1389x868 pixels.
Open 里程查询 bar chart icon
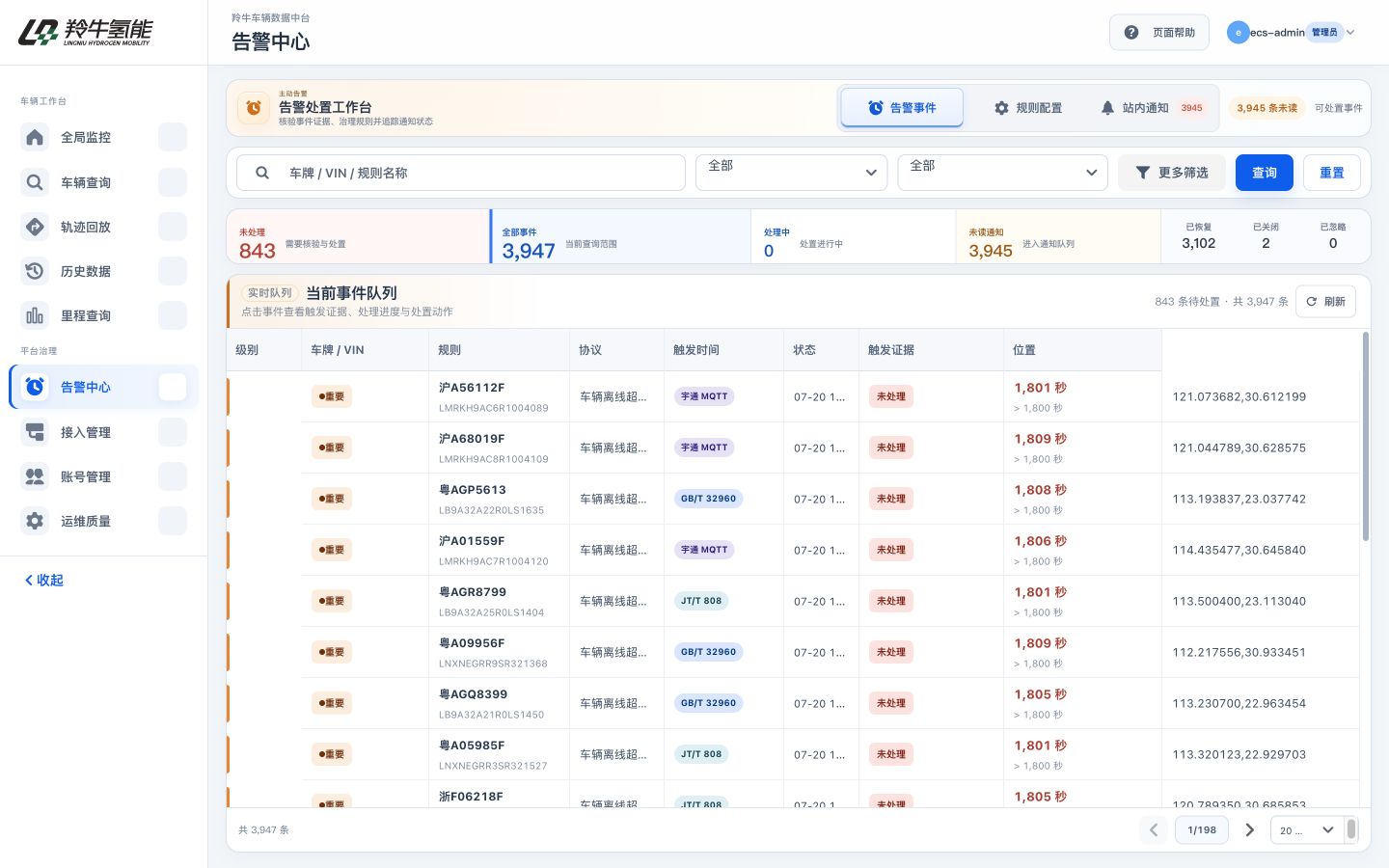35,315
